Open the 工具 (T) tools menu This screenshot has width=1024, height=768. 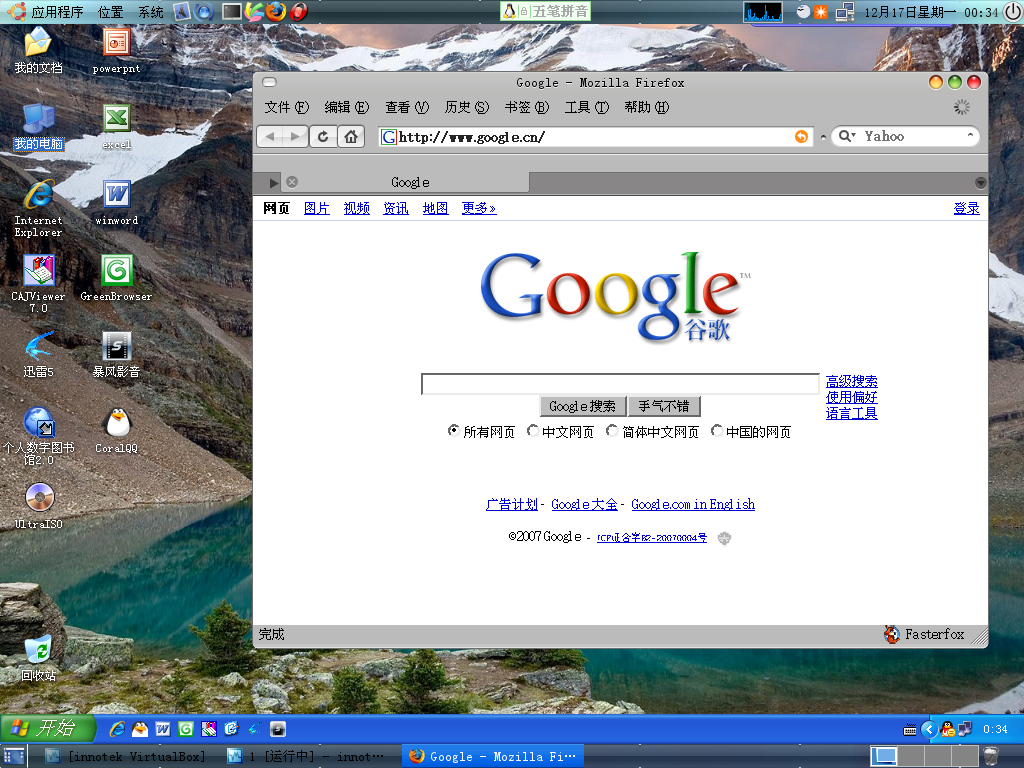click(x=587, y=107)
